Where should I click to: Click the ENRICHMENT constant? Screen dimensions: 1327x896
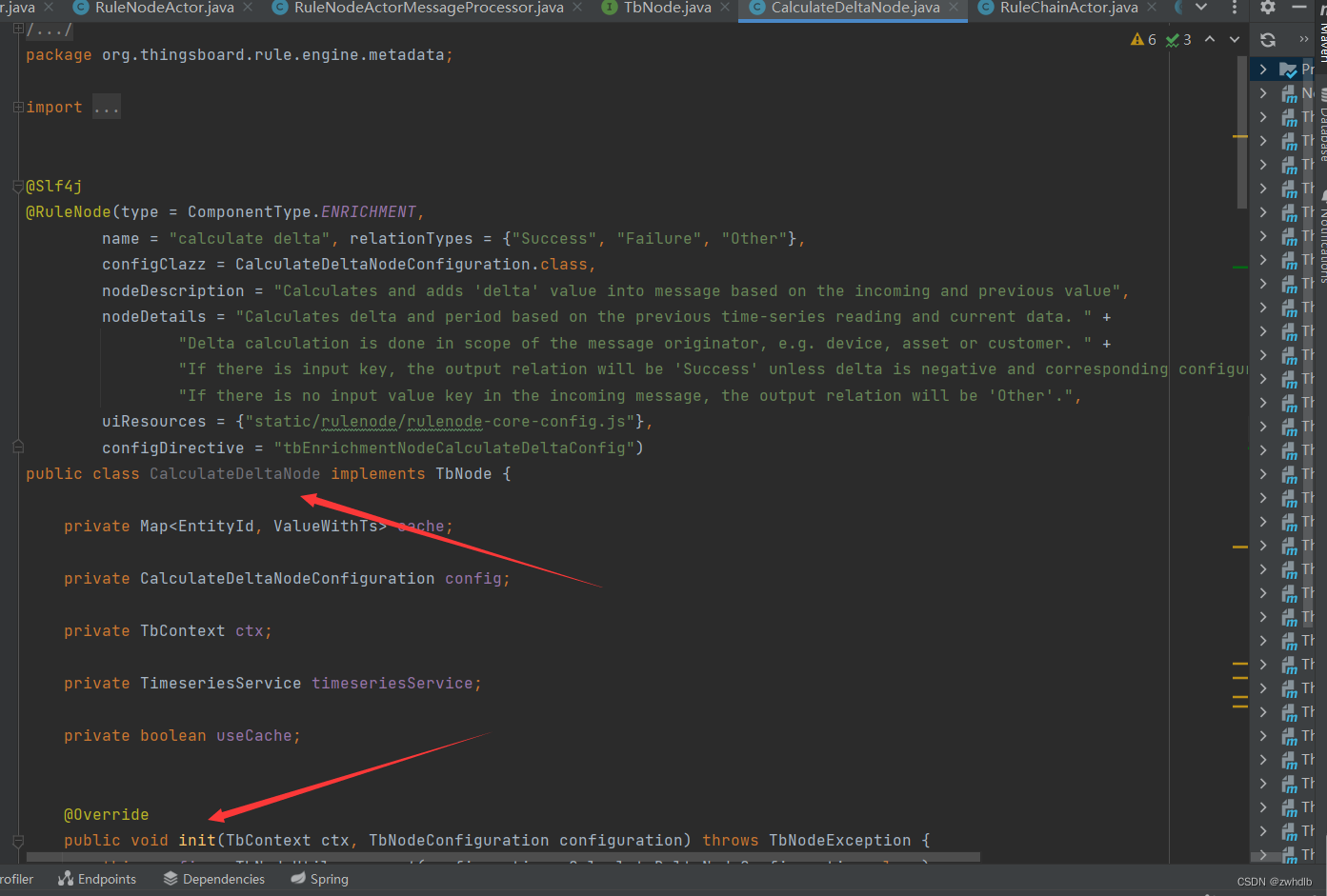(x=369, y=212)
